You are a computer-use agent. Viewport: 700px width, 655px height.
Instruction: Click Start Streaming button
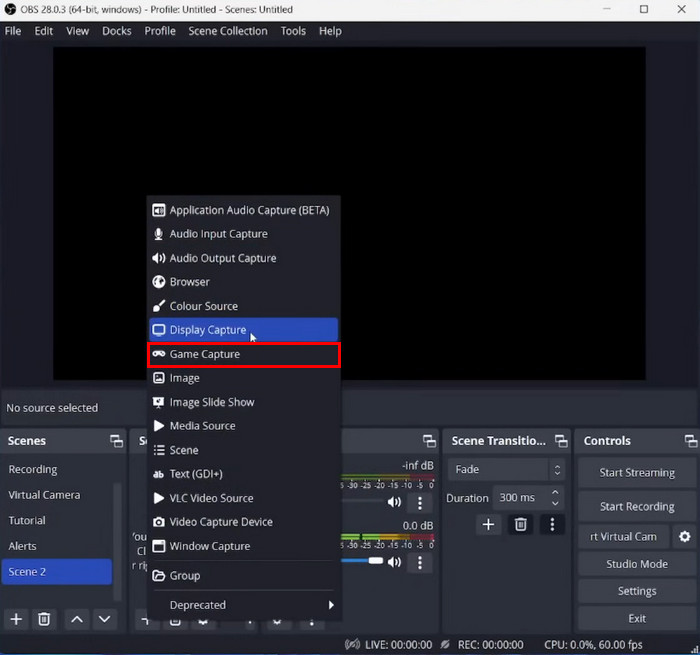637,473
